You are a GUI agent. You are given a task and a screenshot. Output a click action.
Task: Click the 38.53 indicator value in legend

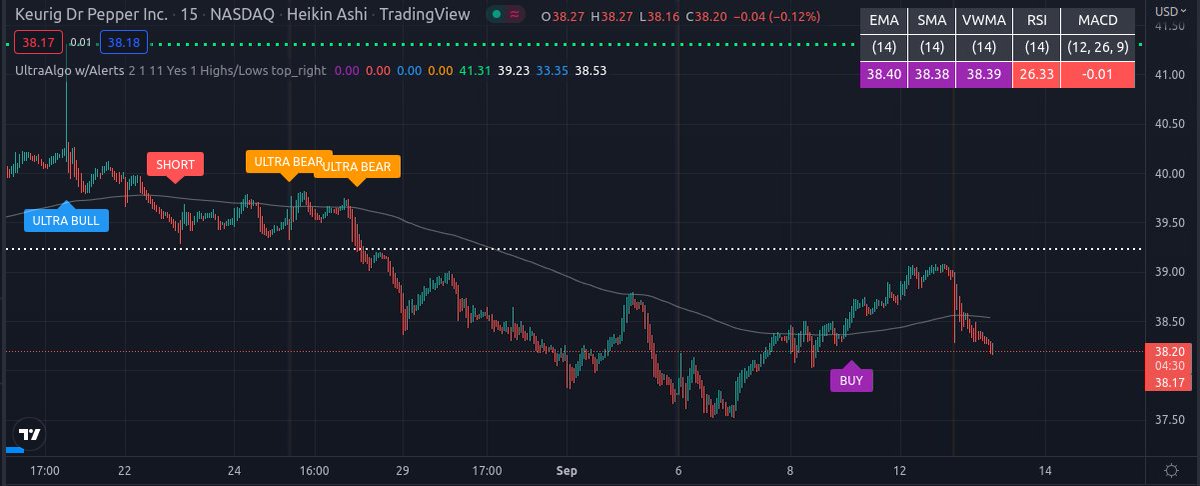tap(590, 71)
